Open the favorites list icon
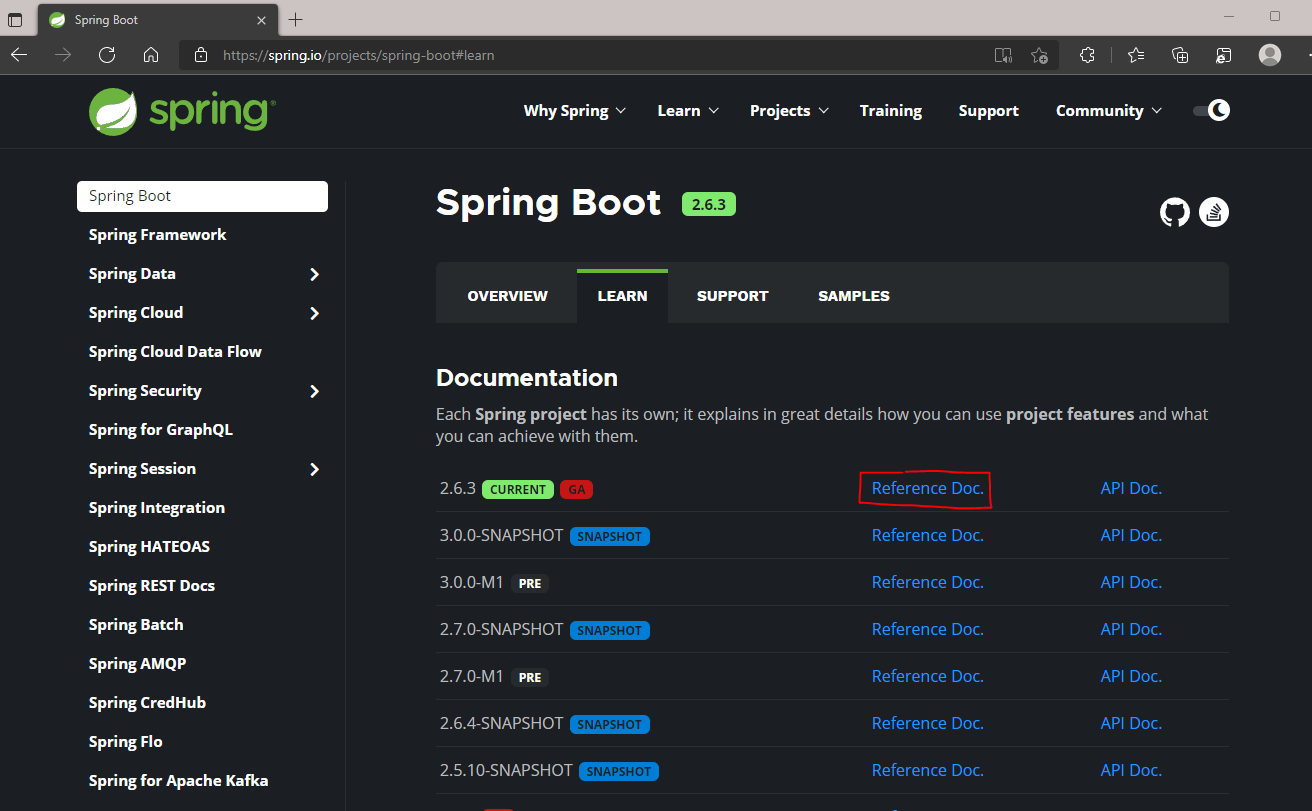Image resolution: width=1312 pixels, height=811 pixels. [1136, 55]
